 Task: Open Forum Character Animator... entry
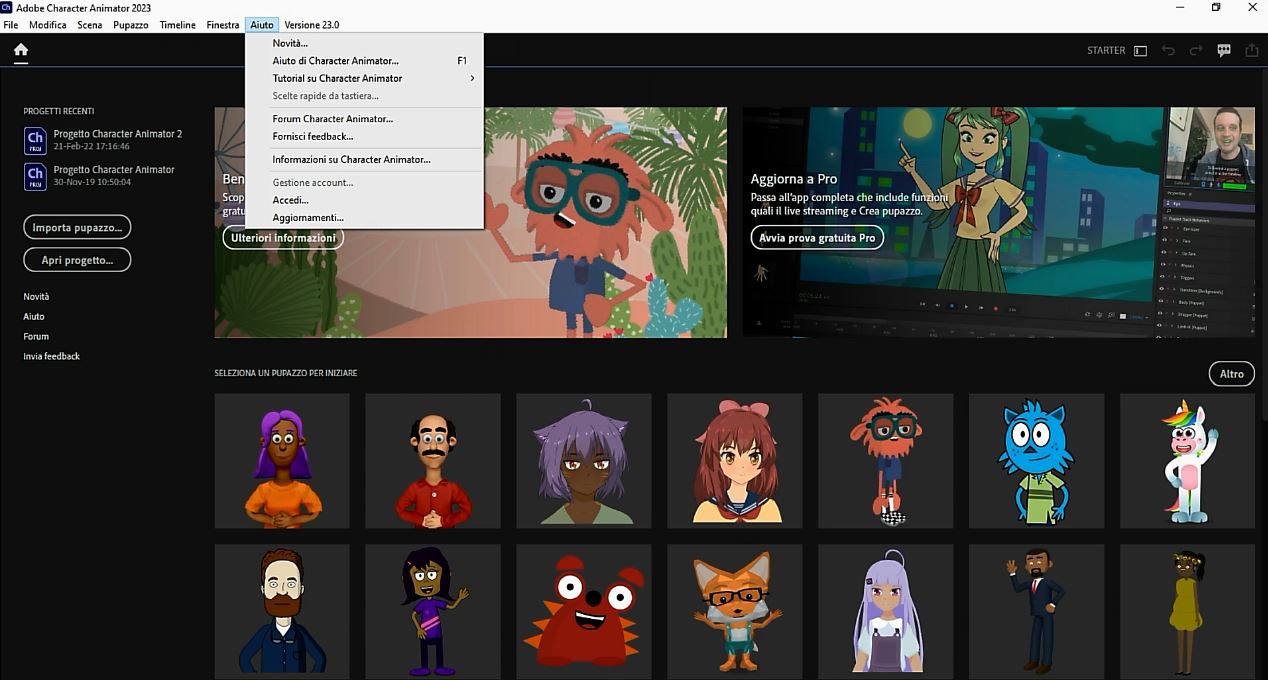pos(364,119)
